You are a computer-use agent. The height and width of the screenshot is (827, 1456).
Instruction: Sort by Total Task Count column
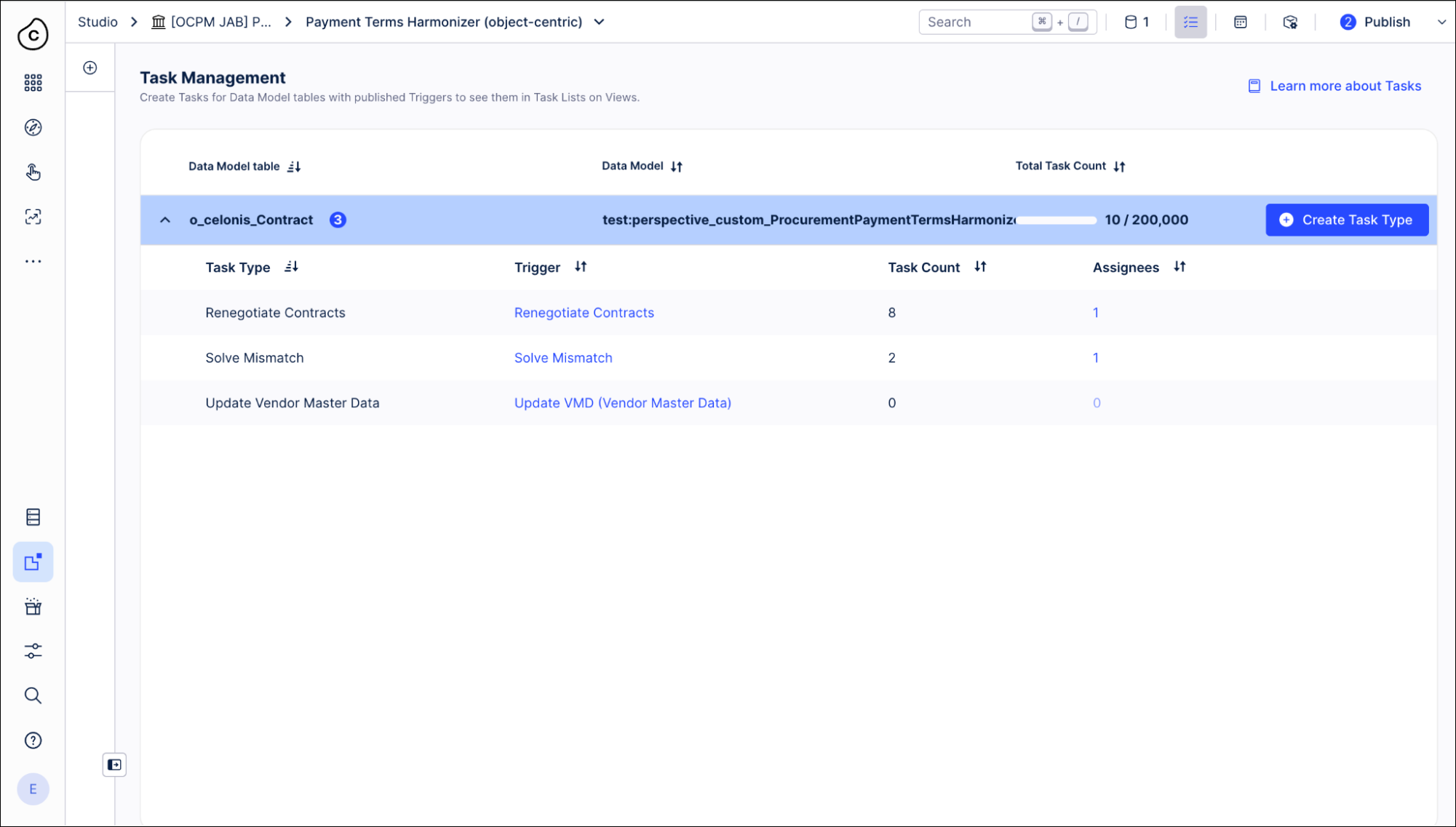(x=1119, y=167)
